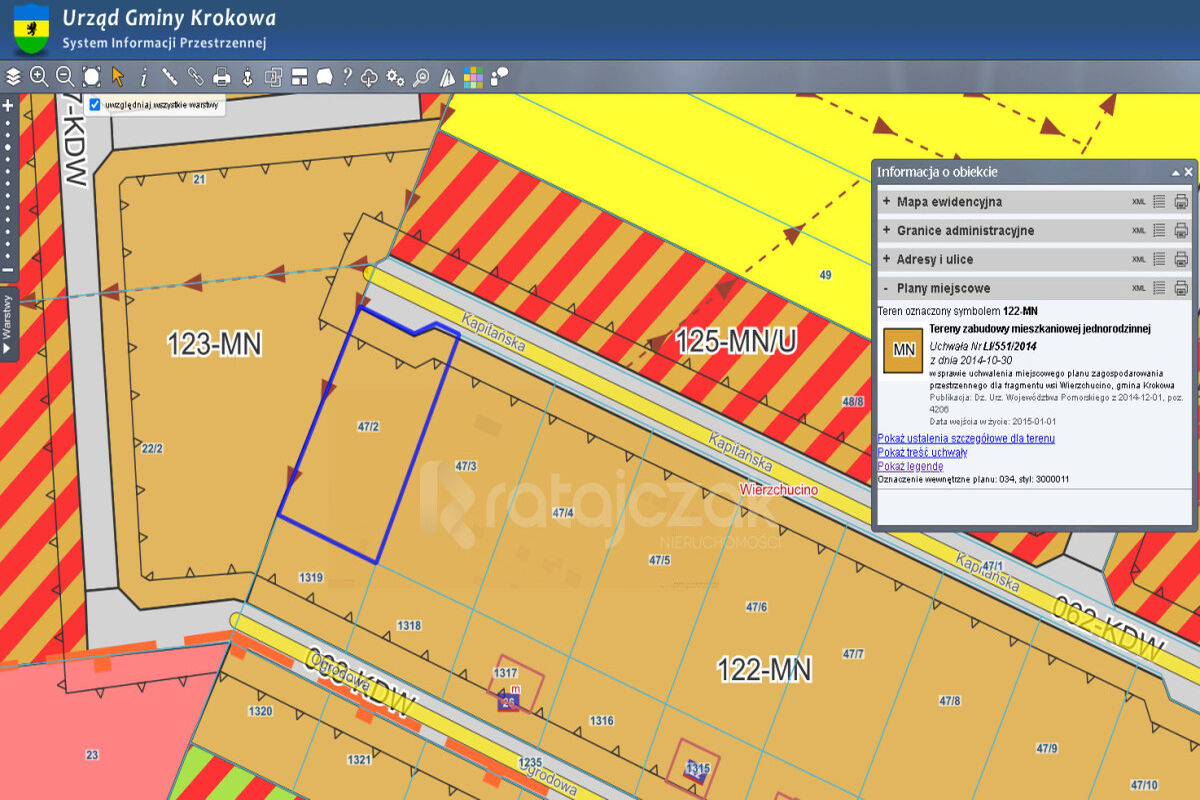
Task: Open link 'Pokaż ustalenia szczegółowe dla terenu'
Action: tap(965, 438)
